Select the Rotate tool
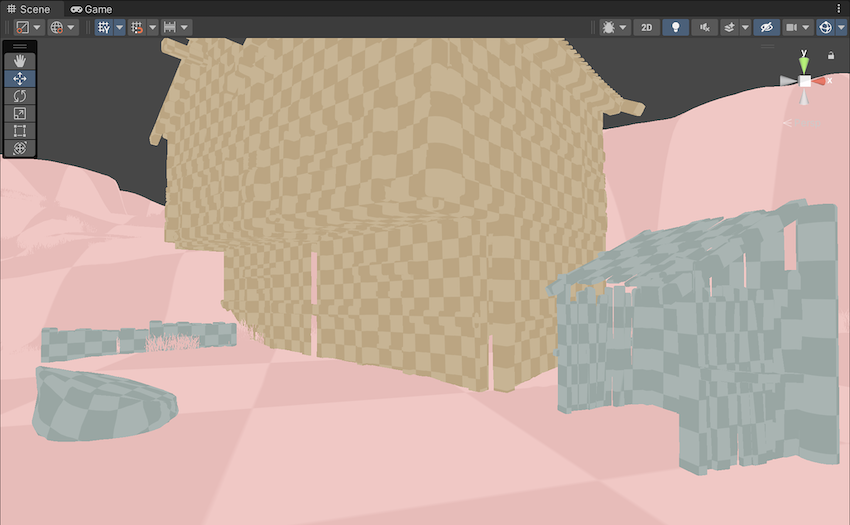 click(x=20, y=96)
